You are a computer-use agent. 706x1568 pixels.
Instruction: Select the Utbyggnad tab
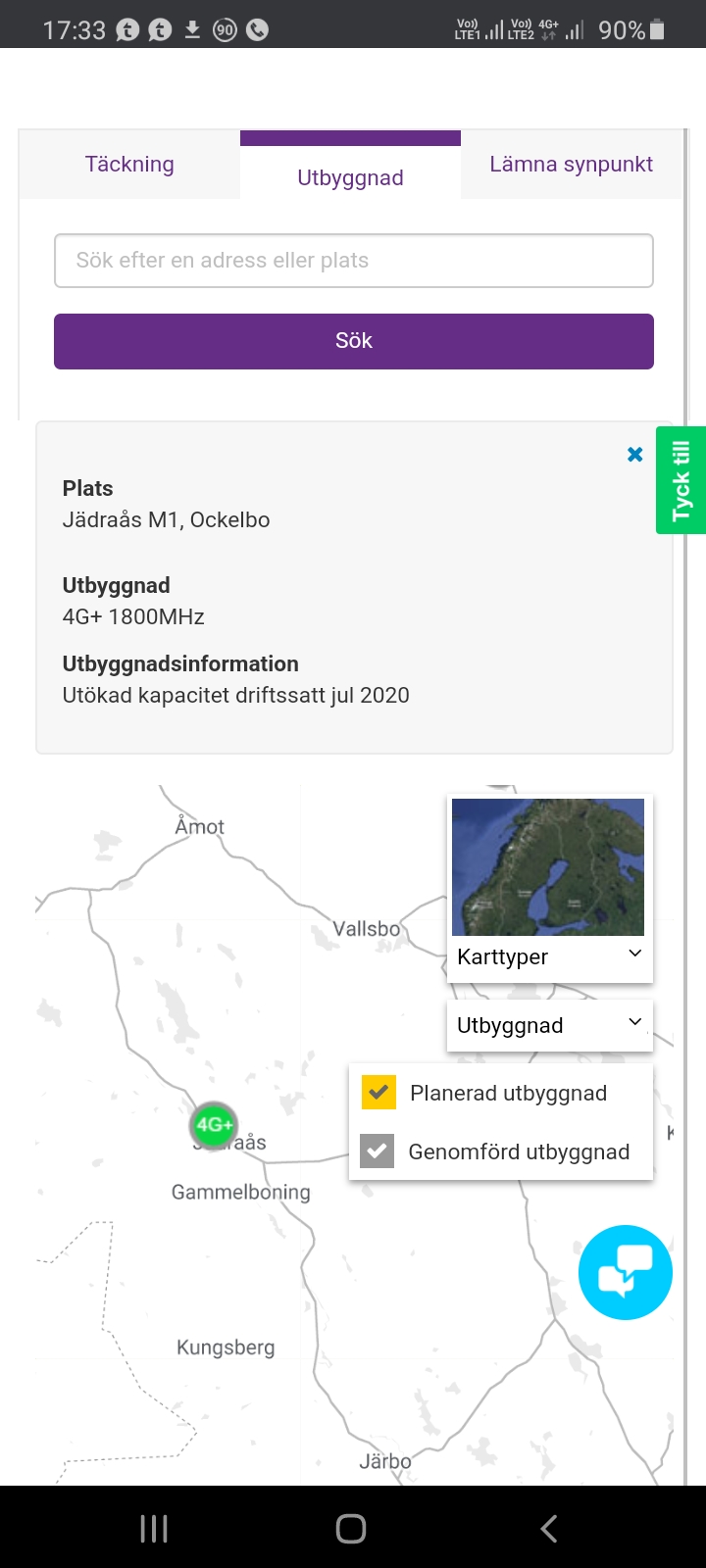350,177
